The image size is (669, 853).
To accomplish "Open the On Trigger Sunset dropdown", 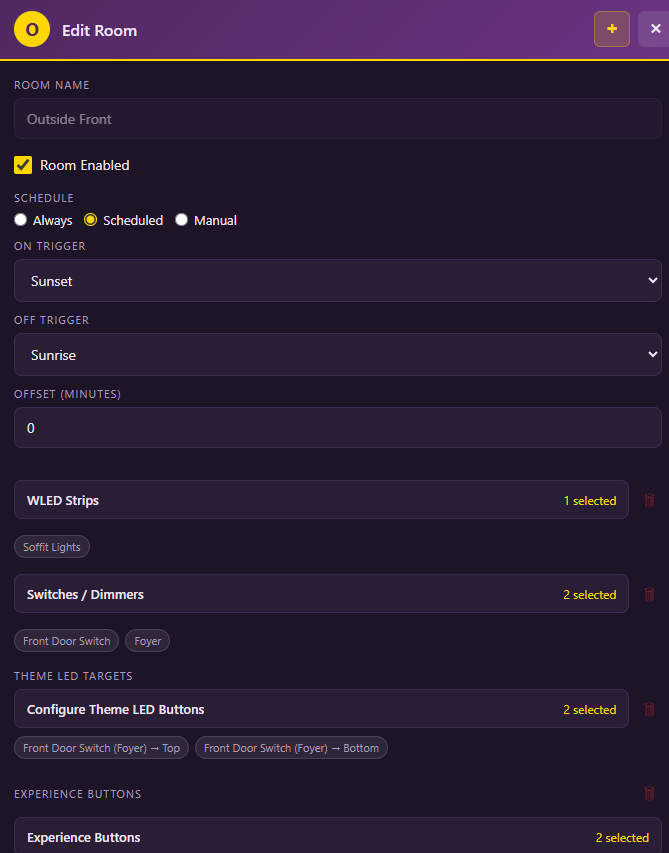I will (337, 281).
